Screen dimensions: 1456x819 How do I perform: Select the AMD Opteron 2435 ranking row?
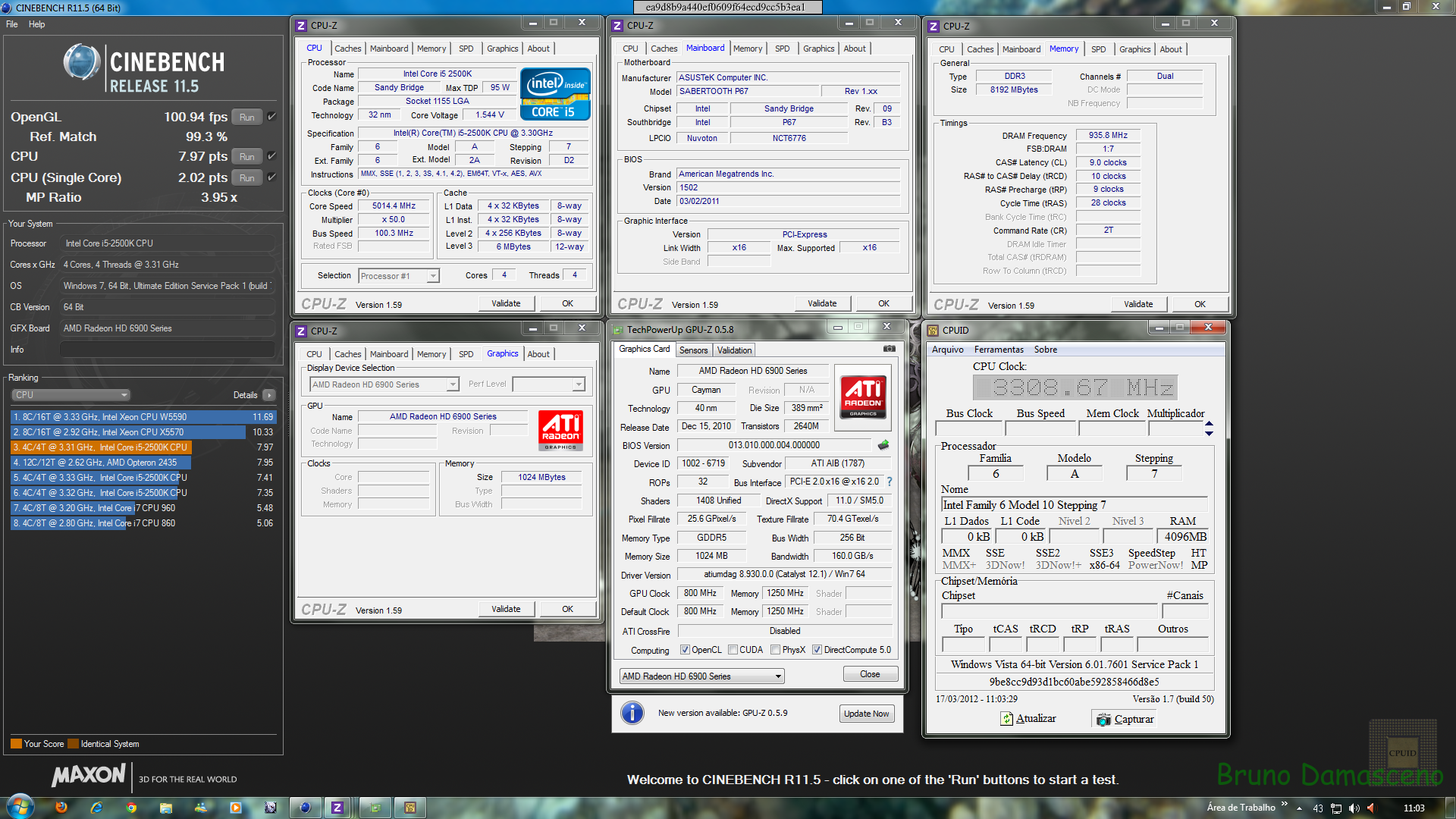click(x=143, y=463)
